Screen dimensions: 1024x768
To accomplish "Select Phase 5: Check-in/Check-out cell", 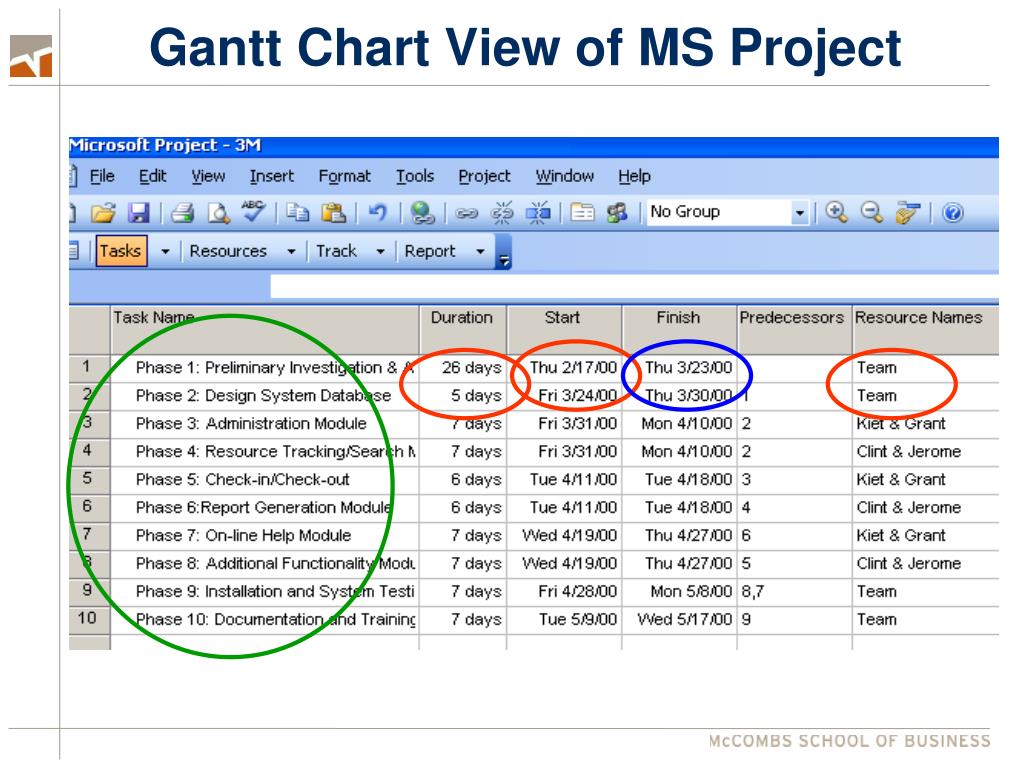I will tap(264, 479).
